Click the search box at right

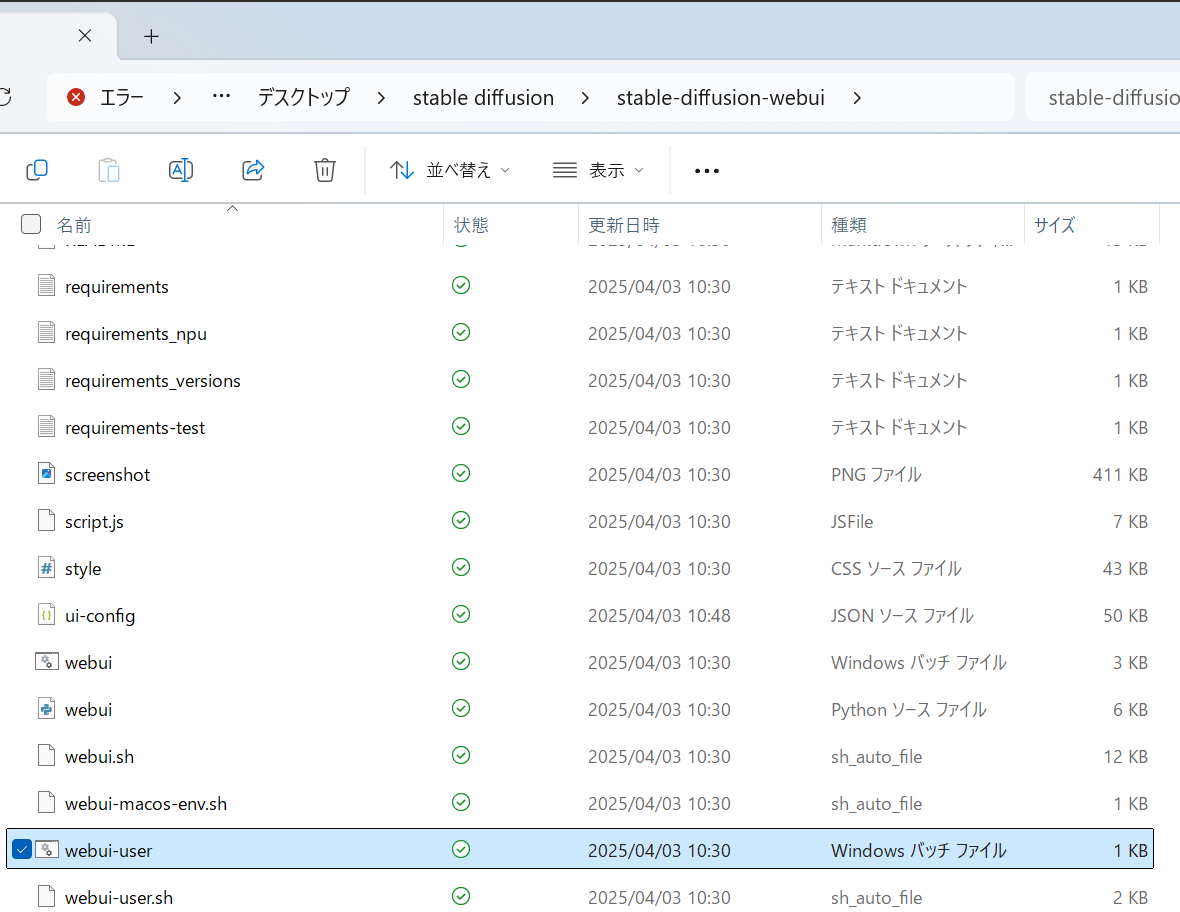(1102, 97)
